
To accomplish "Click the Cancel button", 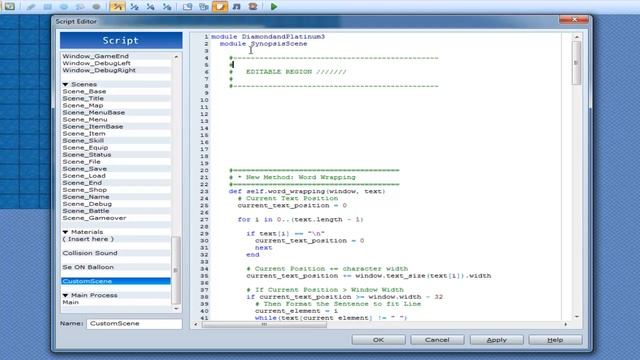I will pyautogui.click(x=437, y=340).
